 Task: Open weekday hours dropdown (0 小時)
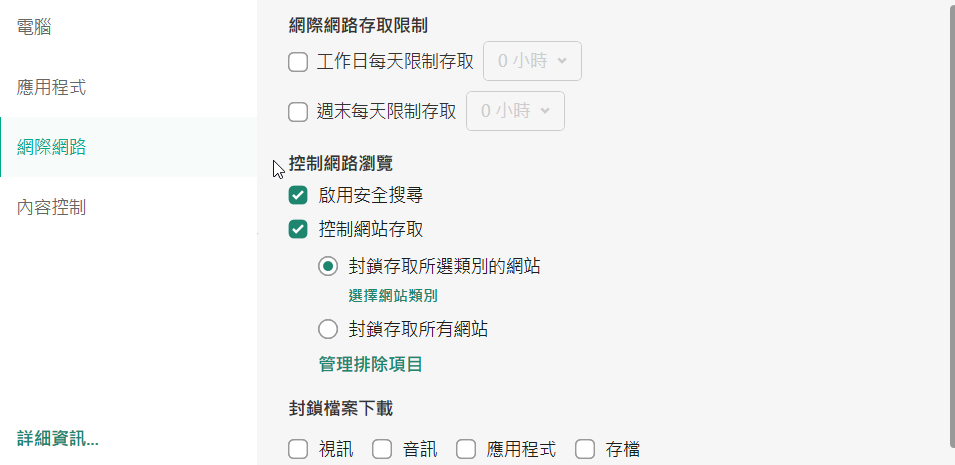532,61
